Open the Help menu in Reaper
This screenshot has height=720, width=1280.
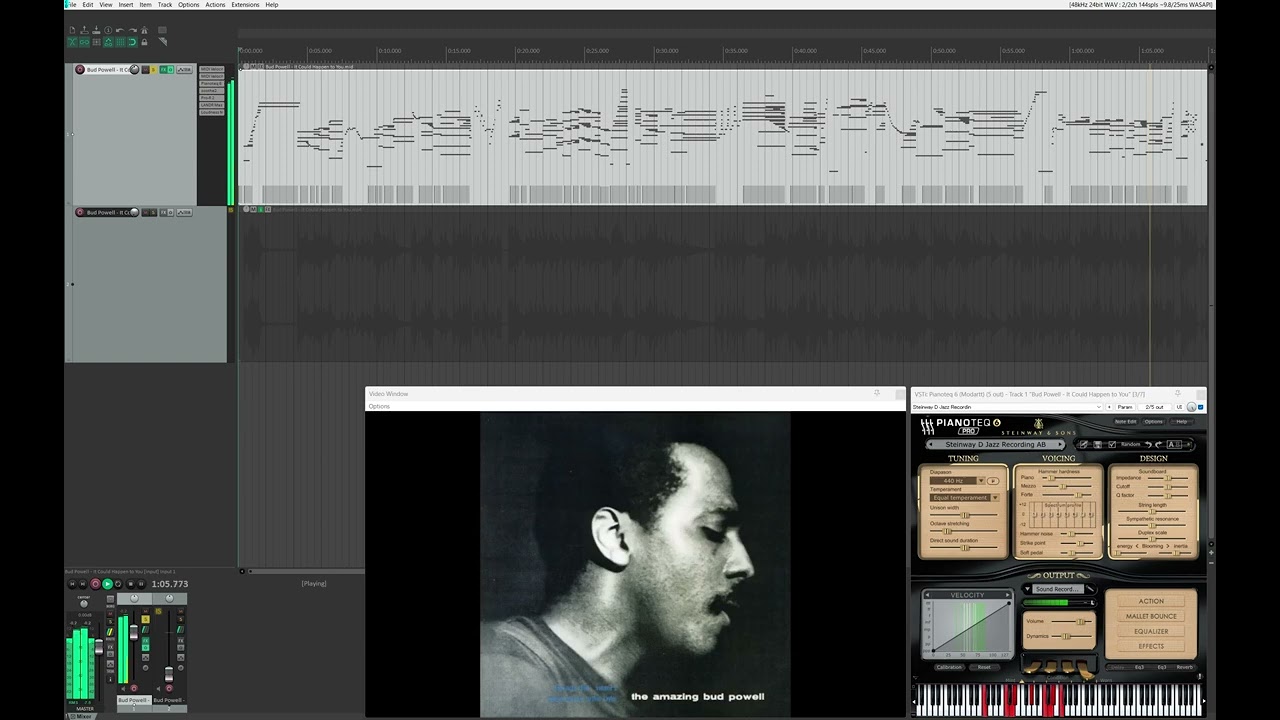tap(271, 5)
